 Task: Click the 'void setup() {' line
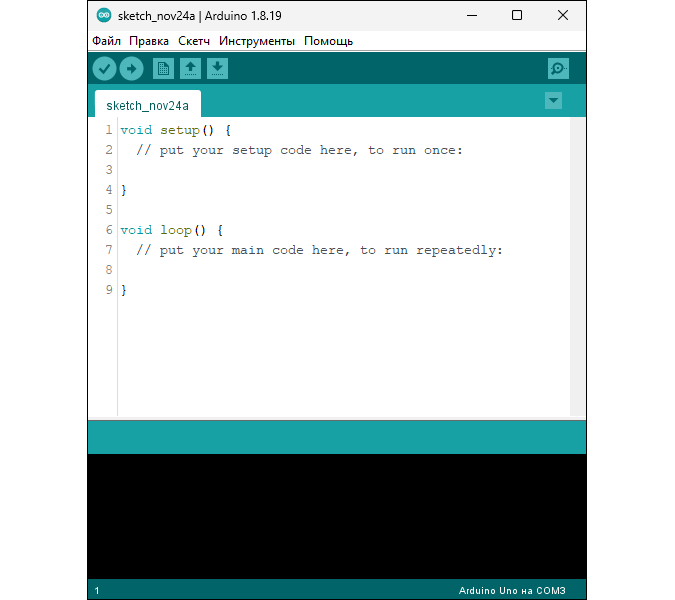(176, 130)
